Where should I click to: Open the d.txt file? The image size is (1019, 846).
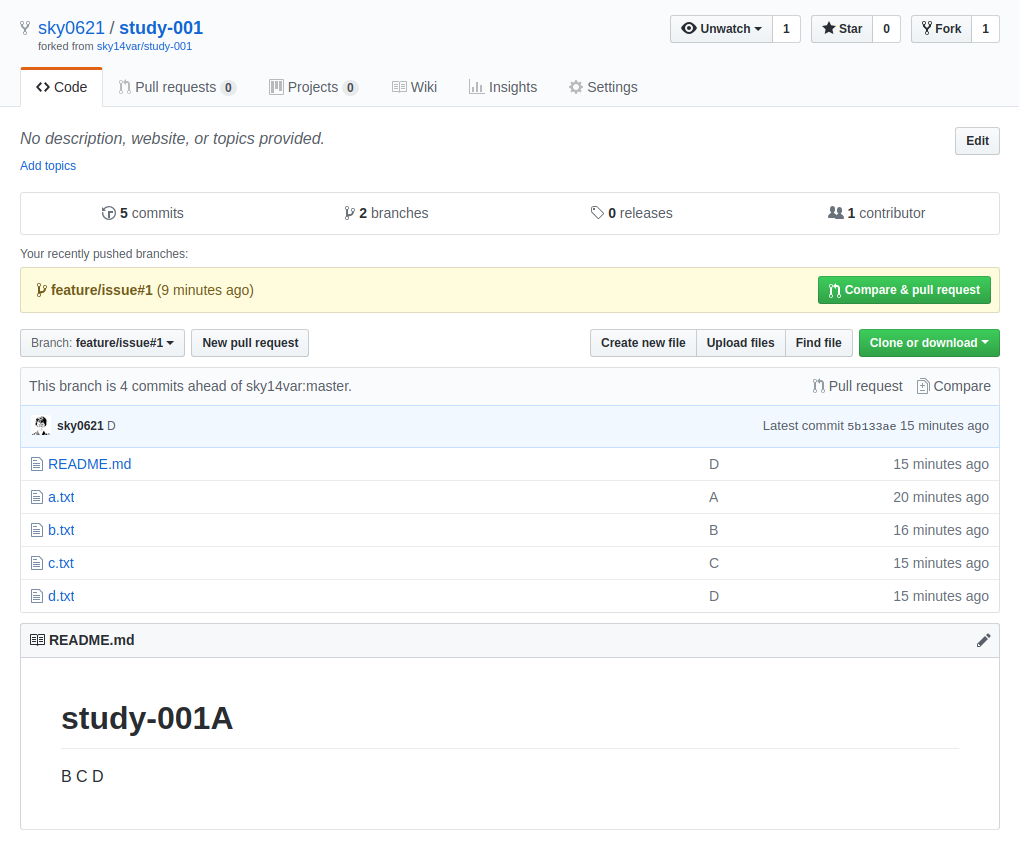coord(61,596)
